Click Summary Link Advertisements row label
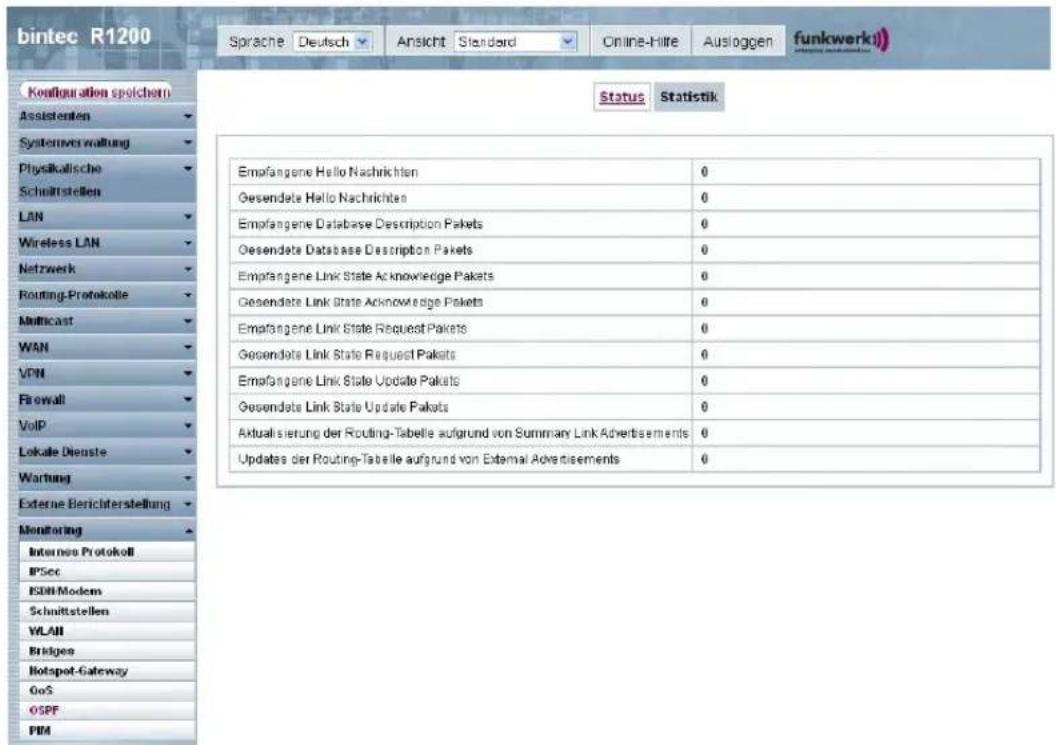The image size is (1056, 745). point(463,433)
